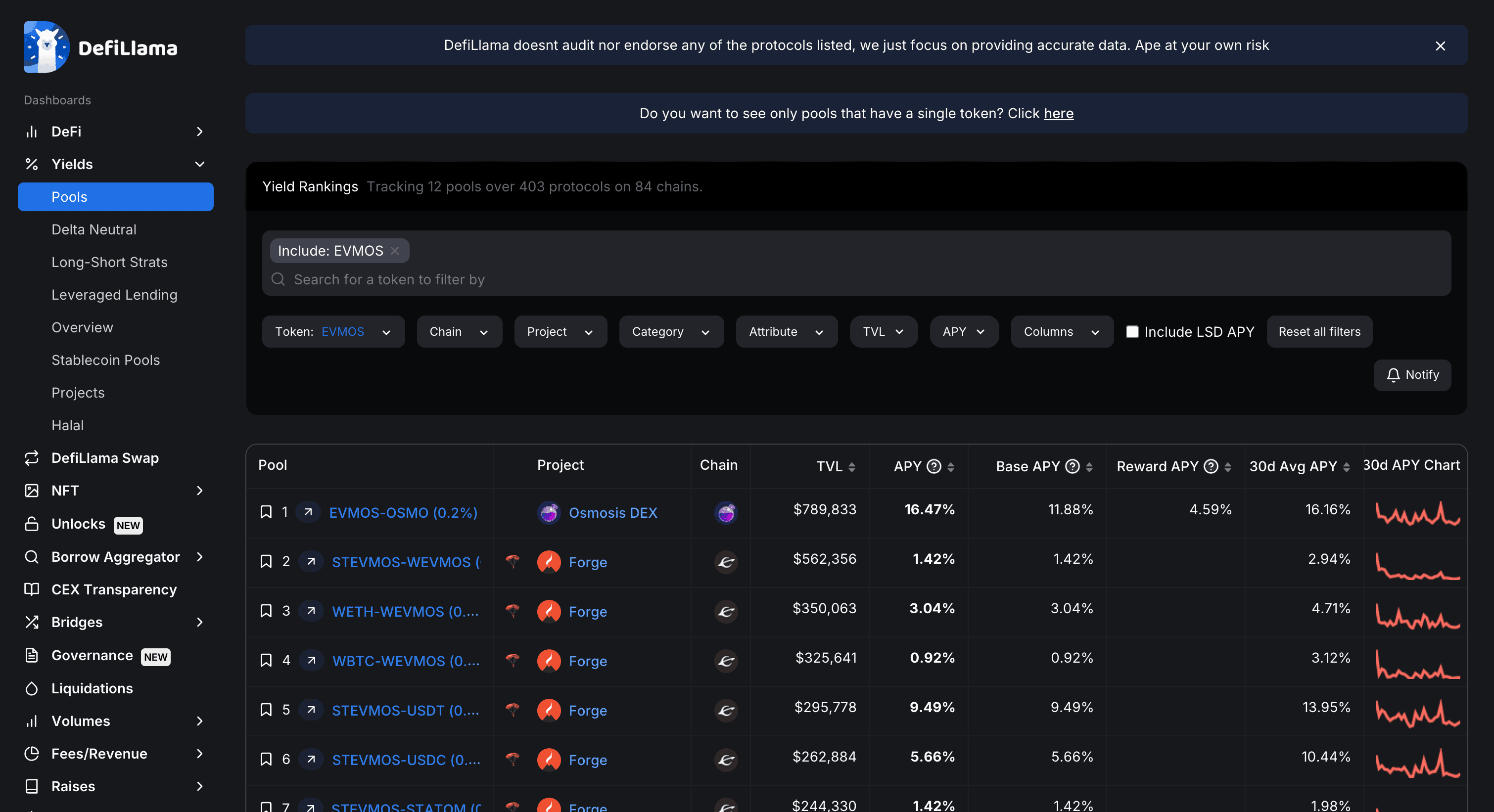This screenshot has width=1494, height=812.
Task: Sort by TVL column arrows
Action: [851, 467]
